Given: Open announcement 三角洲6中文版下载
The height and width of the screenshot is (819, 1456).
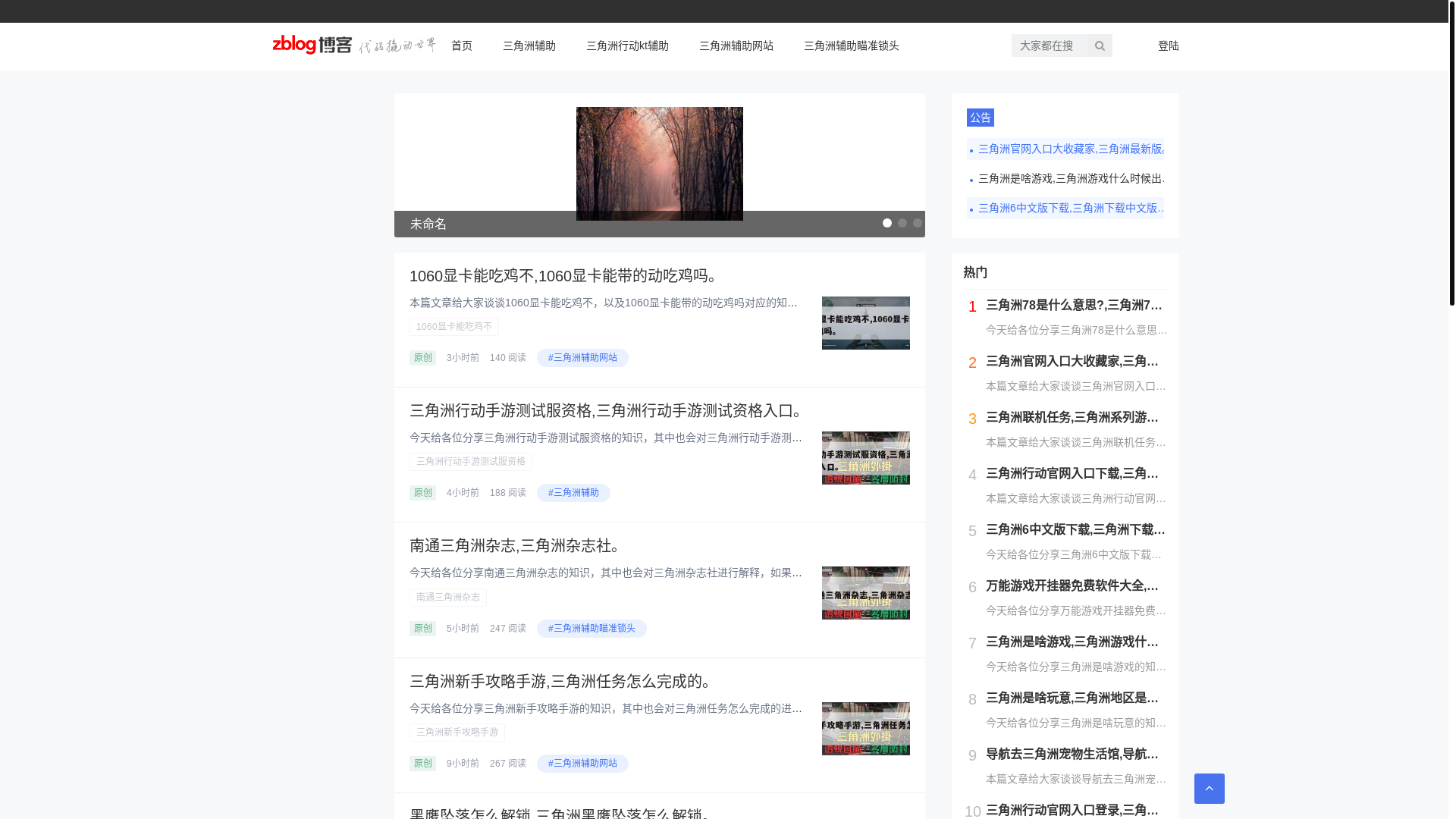Looking at the screenshot, I should (1065, 208).
